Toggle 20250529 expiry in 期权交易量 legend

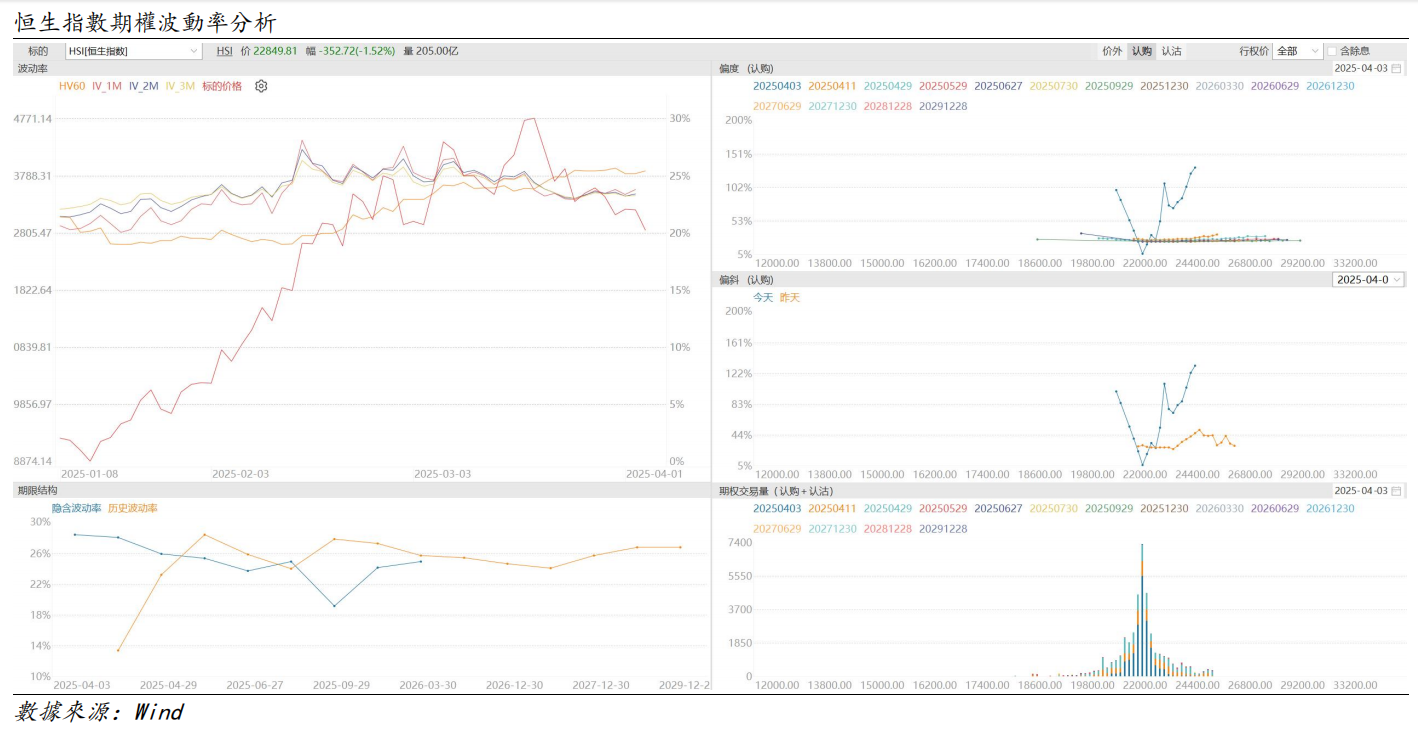coord(944,508)
